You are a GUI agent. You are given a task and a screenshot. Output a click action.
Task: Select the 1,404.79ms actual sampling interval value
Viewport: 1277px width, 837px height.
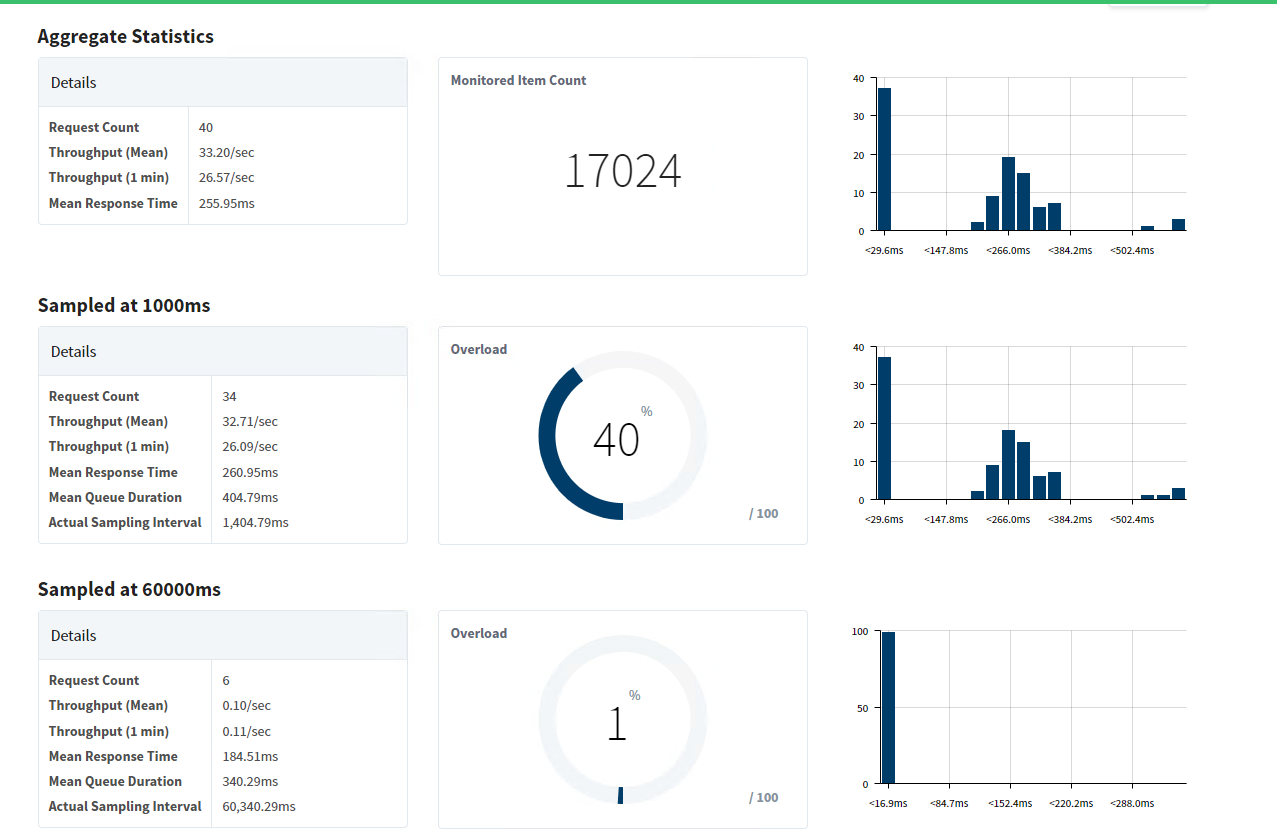coord(255,522)
